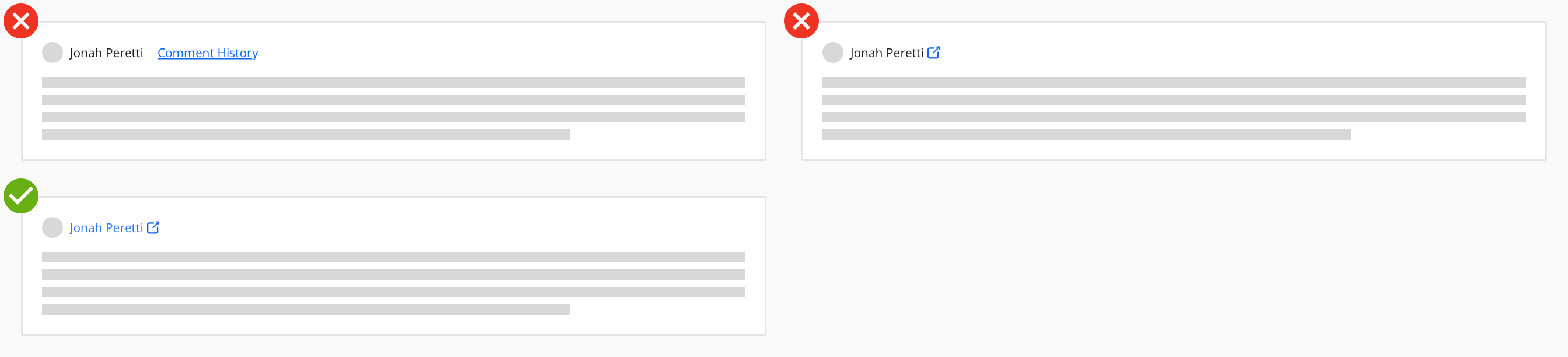Click first placeholder line in Comment History card
The image size is (1568, 357).
point(393,82)
